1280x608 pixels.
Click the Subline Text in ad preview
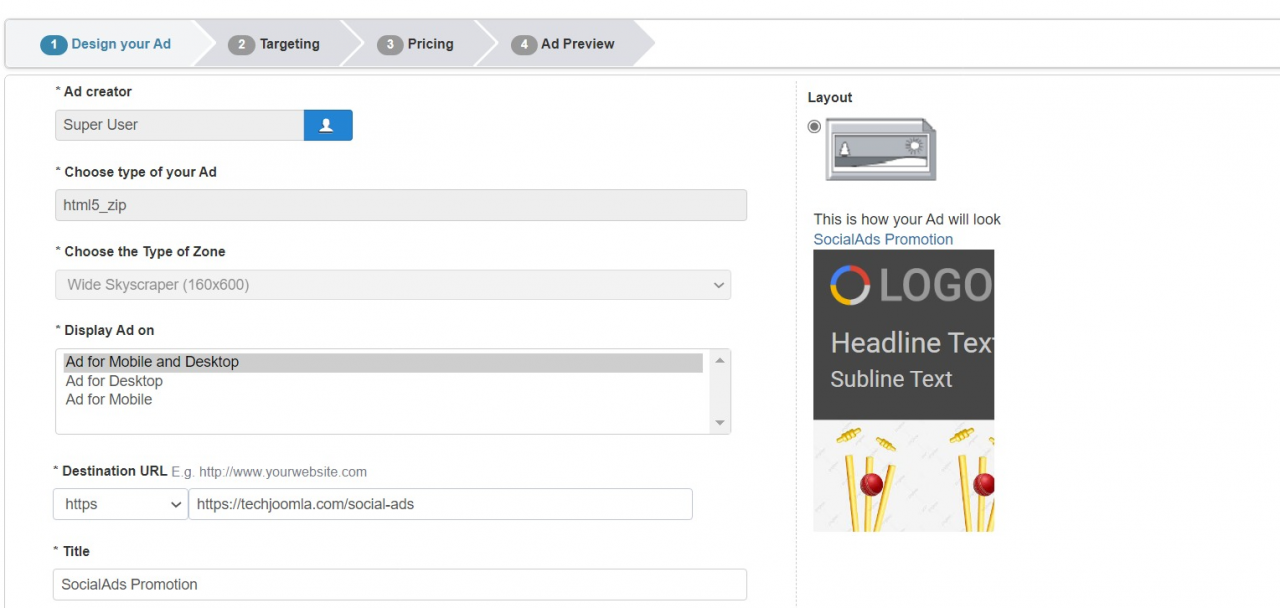(x=891, y=379)
